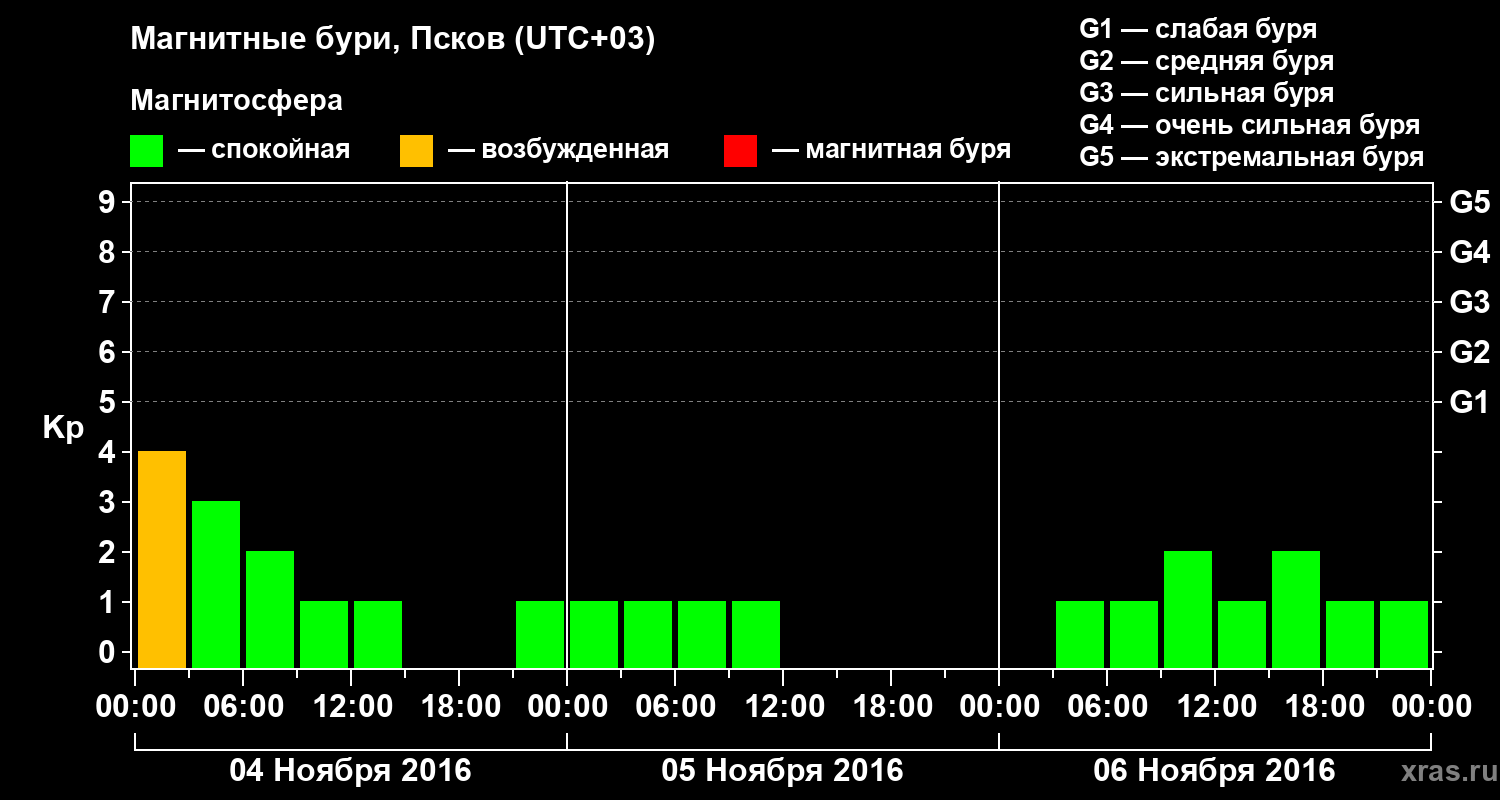Viewport: 1500px width, 800px height.
Task: Click the 'G4' label on right axis
Action: (x=1469, y=252)
